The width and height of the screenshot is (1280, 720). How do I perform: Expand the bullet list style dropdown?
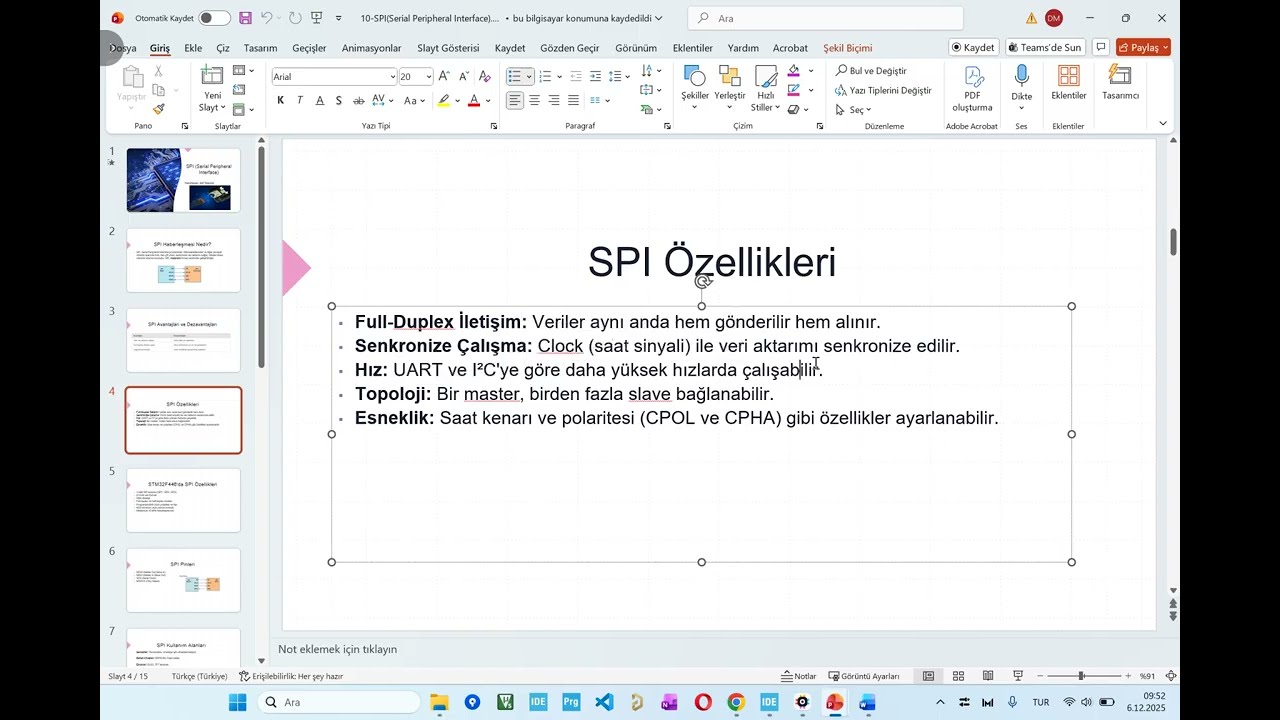[x=529, y=77]
